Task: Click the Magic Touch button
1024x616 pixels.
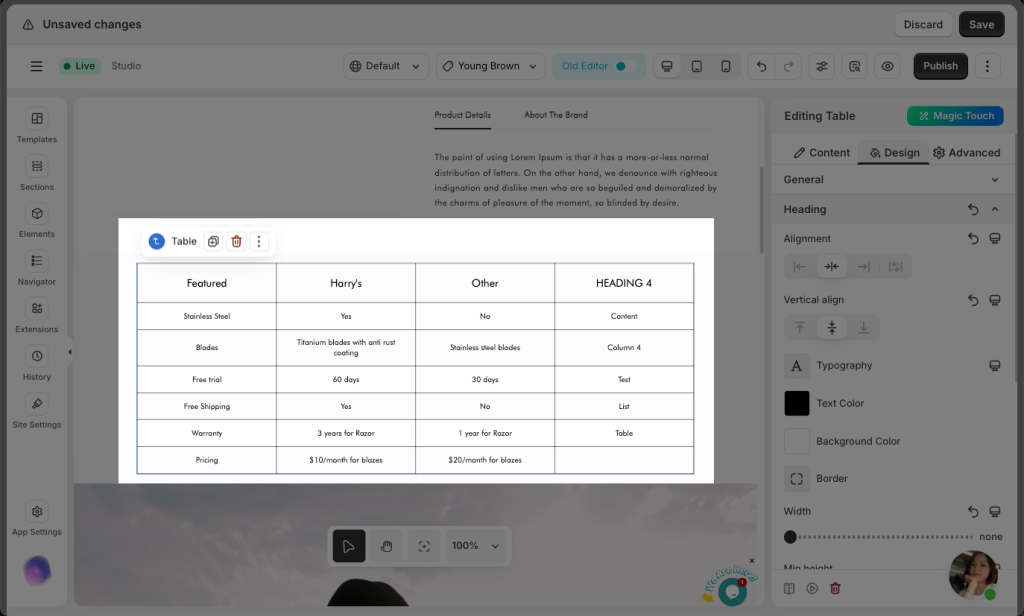Action: coord(955,116)
